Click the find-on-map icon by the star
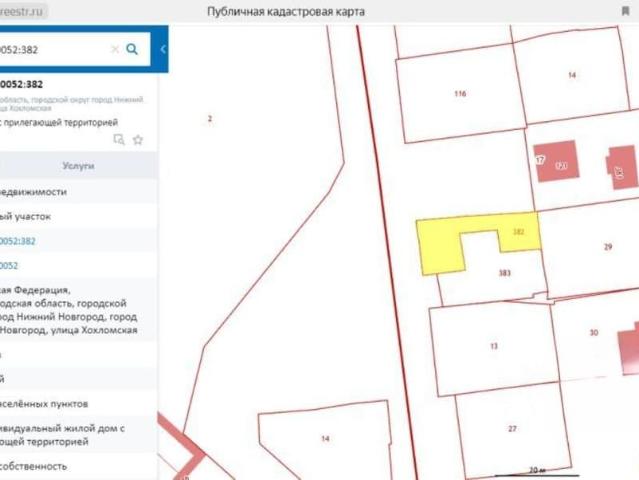The height and width of the screenshot is (480, 639). tap(119, 140)
